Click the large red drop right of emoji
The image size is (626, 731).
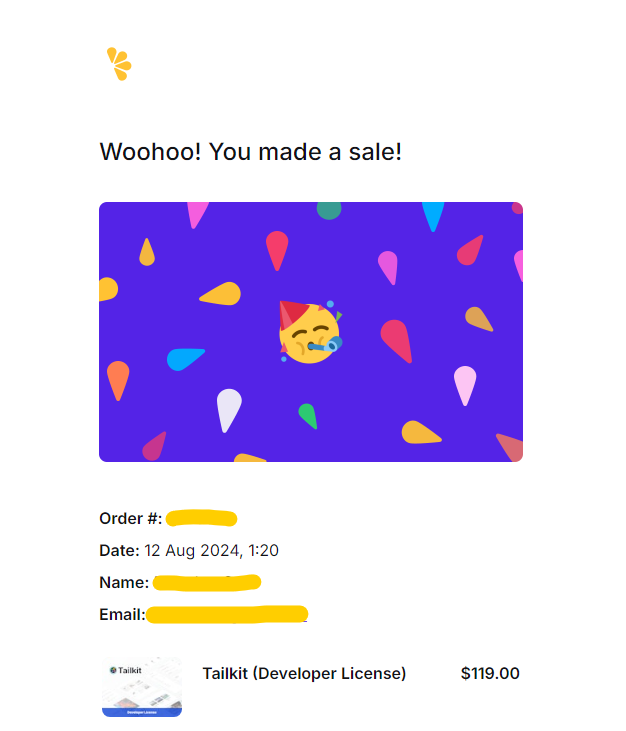tap(396, 341)
